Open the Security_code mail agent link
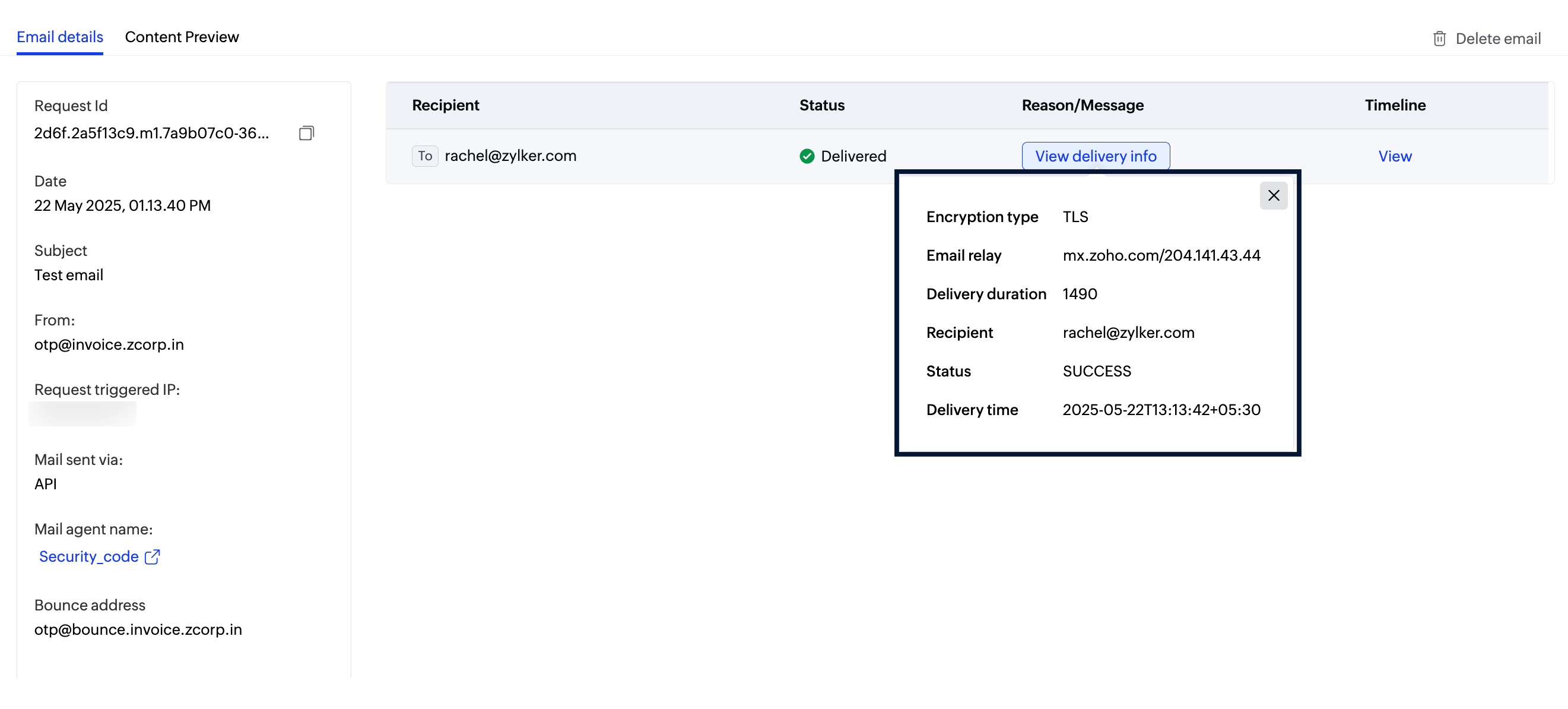 (x=89, y=556)
